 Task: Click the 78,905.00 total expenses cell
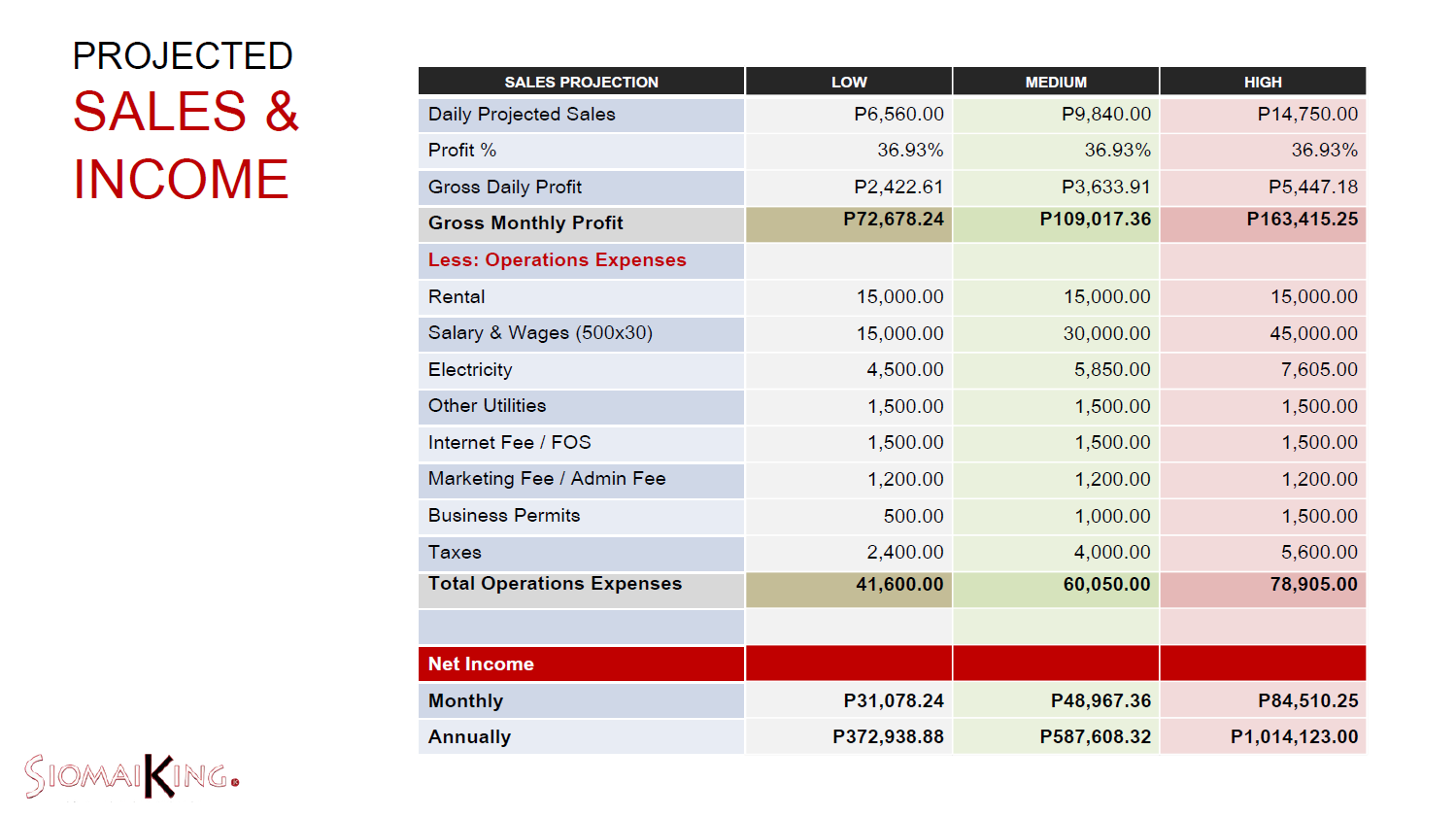[x=1263, y=590]
